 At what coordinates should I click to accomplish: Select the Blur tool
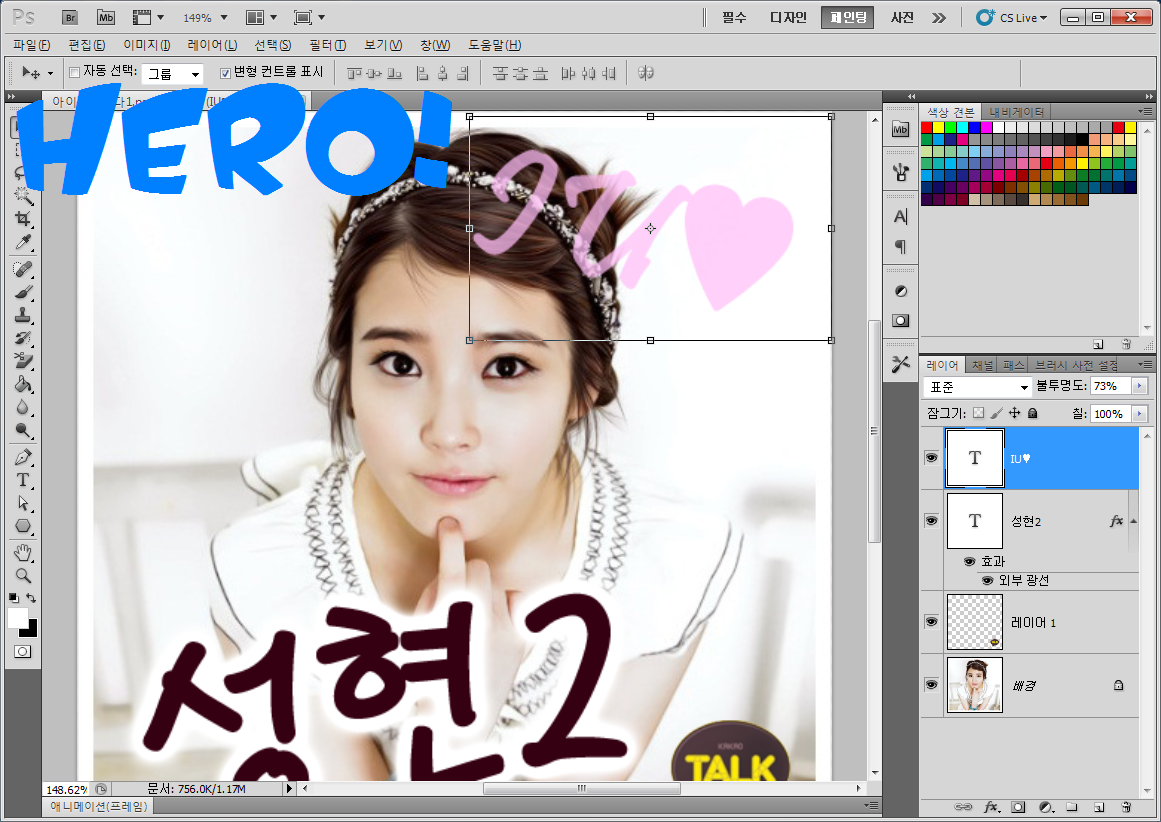click(x=23, y=407)
